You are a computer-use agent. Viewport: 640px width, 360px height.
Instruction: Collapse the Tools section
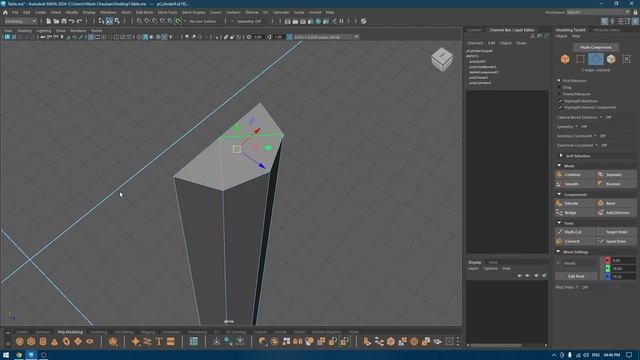tap(559, 223)
